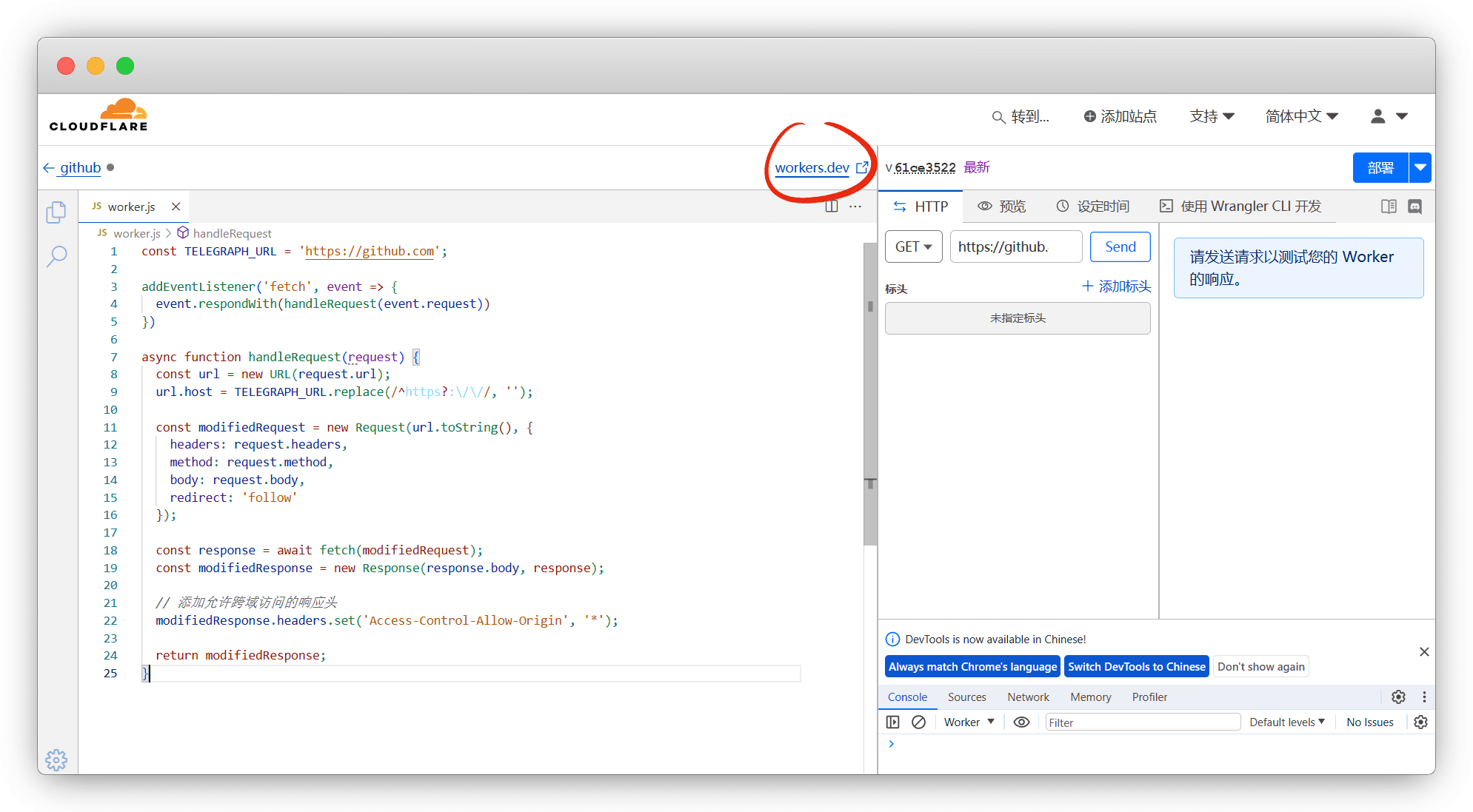Close the DevTools language notice
Image resolution: width=1473 pixels, height=812 pixels.
[1423, 652]
